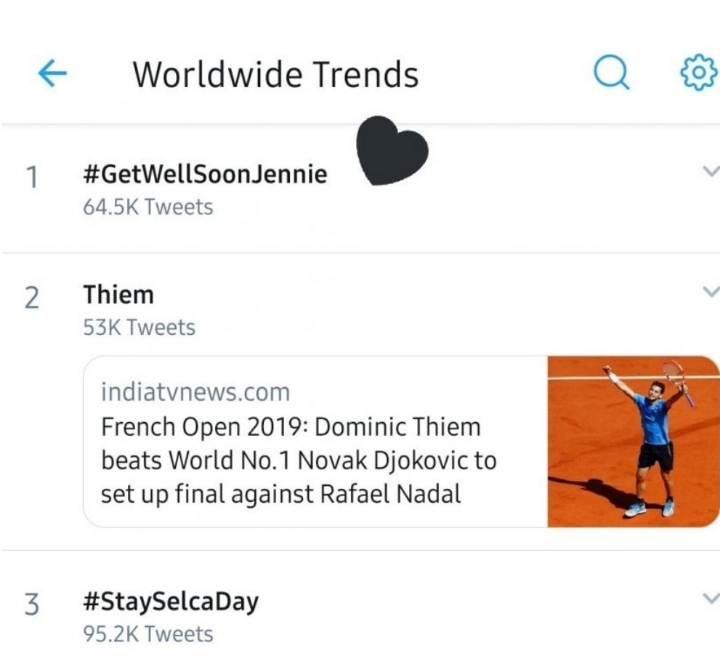Click the rank number 3 entry
720x669 pixels.
(x=32, y=605)
